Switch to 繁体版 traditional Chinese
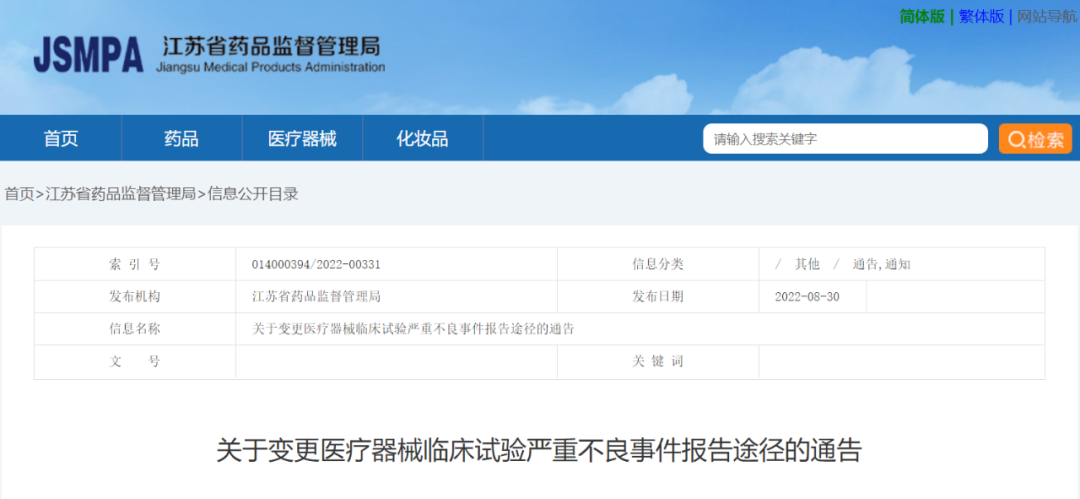This screenshot has height=499, width=1080. click(x=982, y=17)
